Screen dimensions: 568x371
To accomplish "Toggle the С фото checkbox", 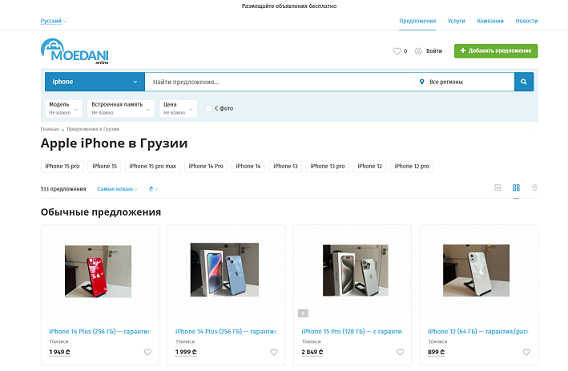I will [x=209, y=108].
